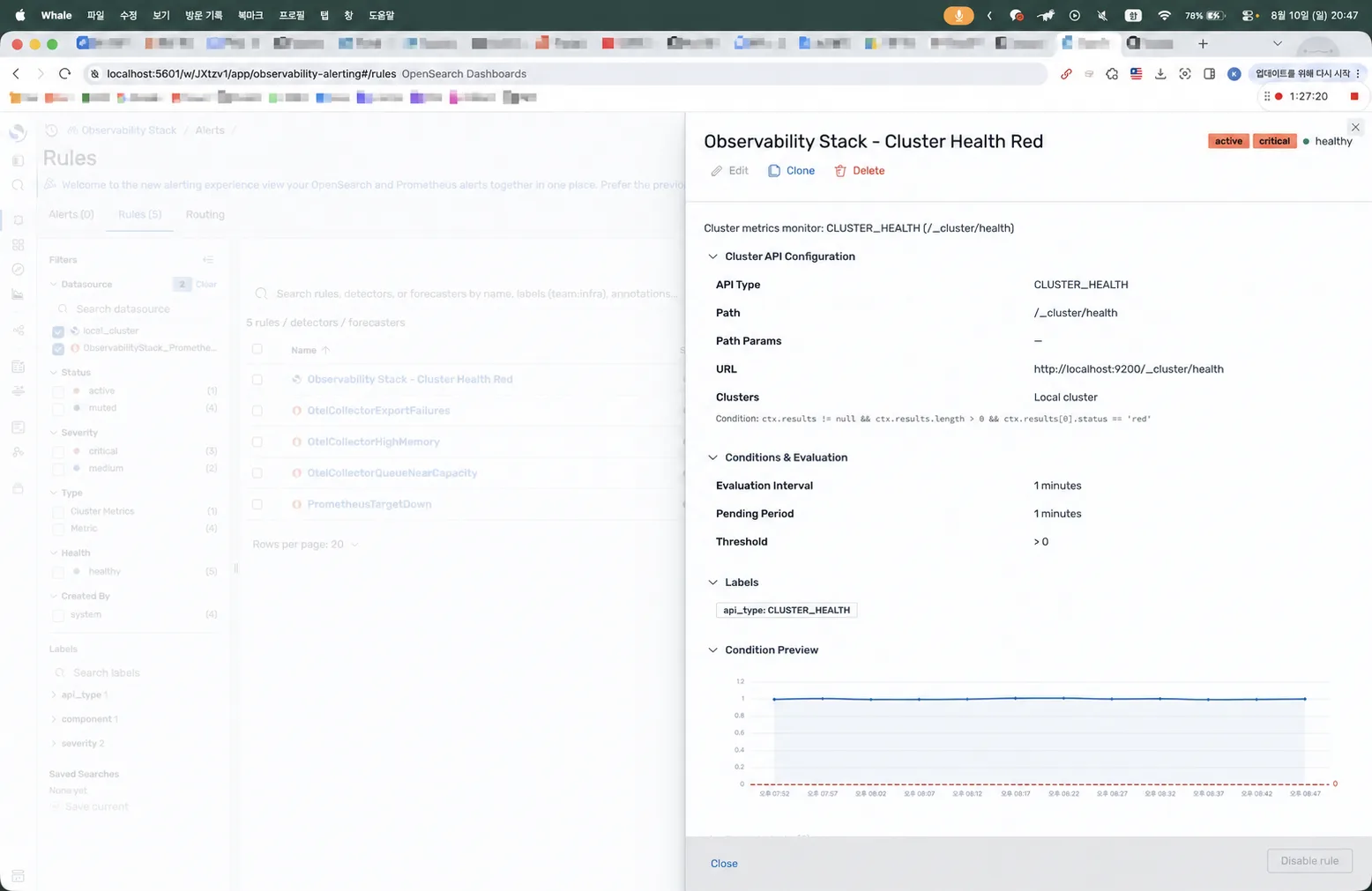Expand the component label group

pos(54,719)
